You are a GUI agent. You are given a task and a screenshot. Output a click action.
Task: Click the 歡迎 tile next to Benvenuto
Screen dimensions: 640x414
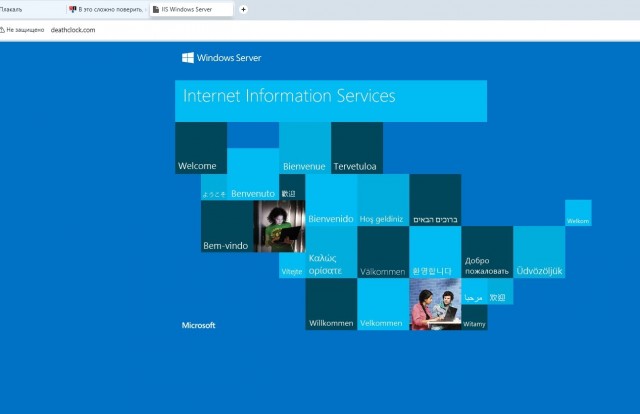292,187
